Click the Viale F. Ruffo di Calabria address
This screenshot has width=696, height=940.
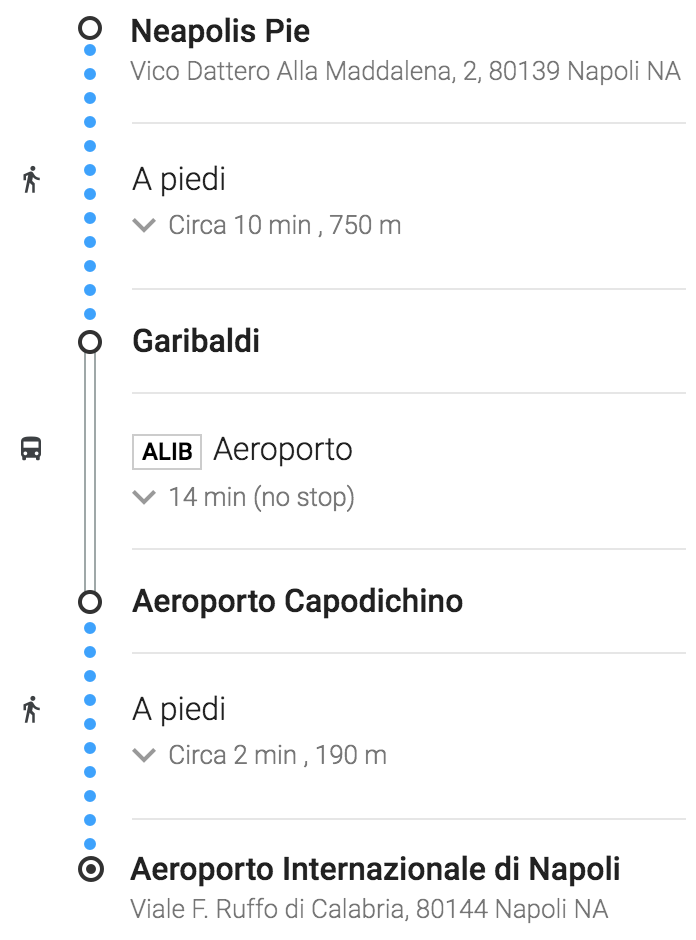click(370, 909)
